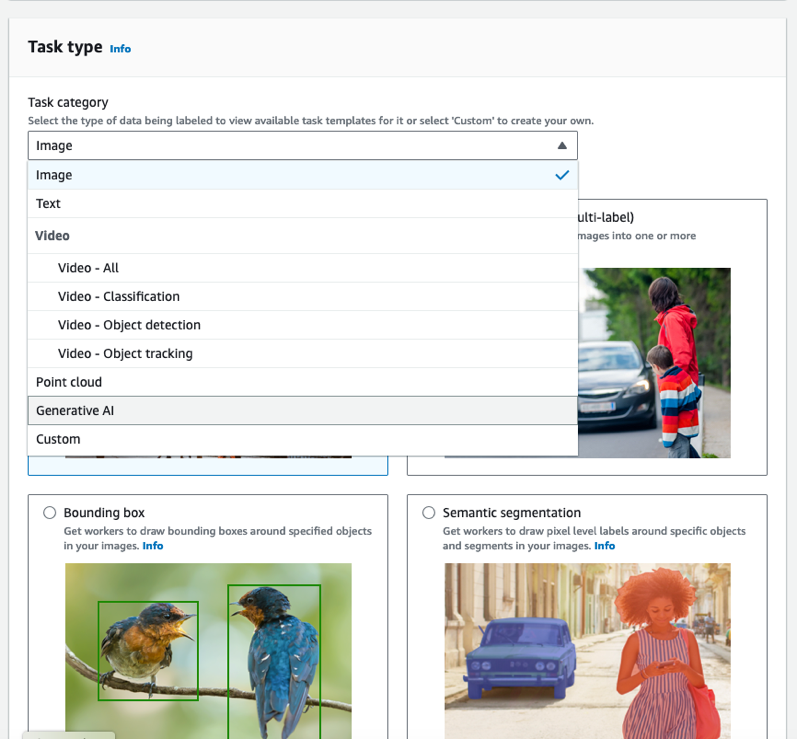Select the Text task category

coord(302,204)
